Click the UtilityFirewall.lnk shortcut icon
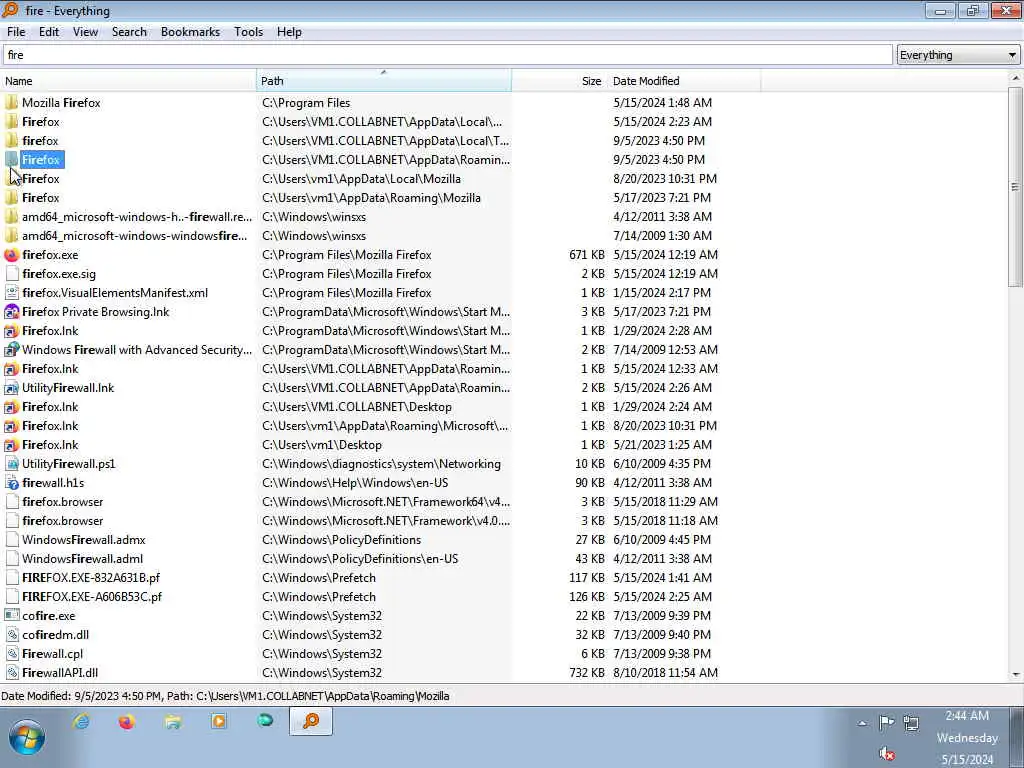This screenshot has height=768, width=1024. (x=11, y=388)
